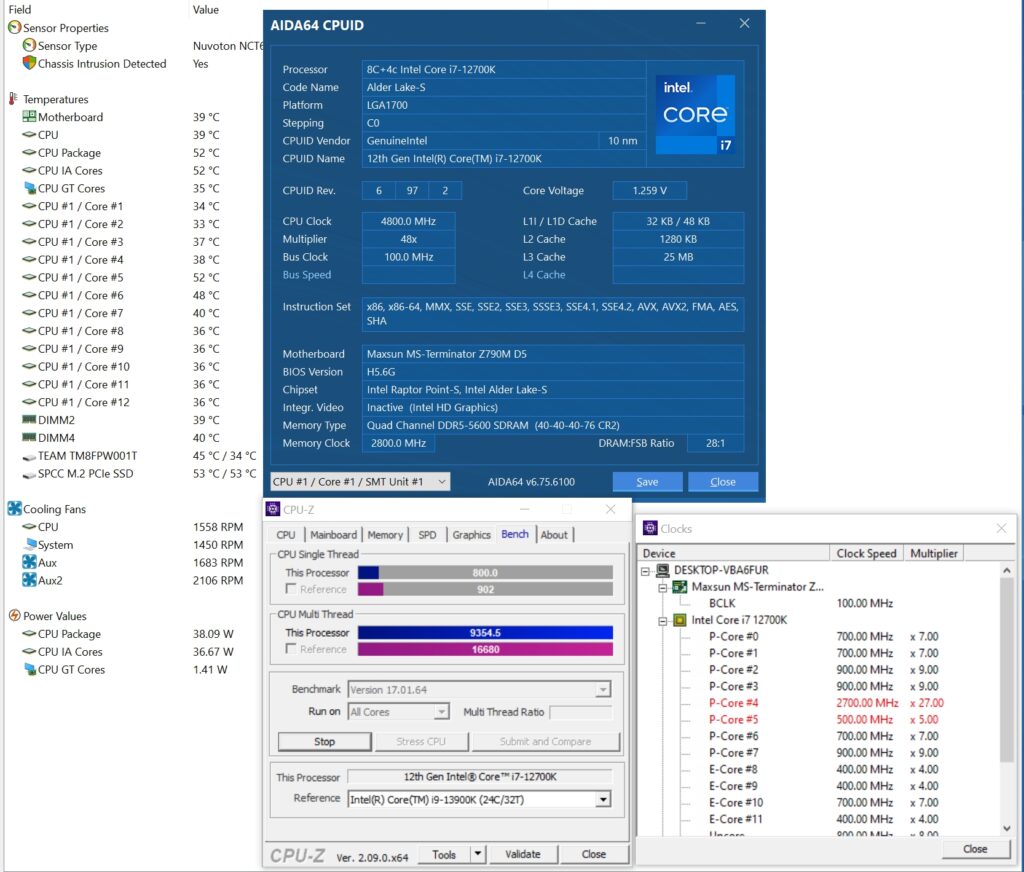The image size is (1024, 872).
Task: Click the Clocks list scroll down arrow
Action: tap(1006, 828)
